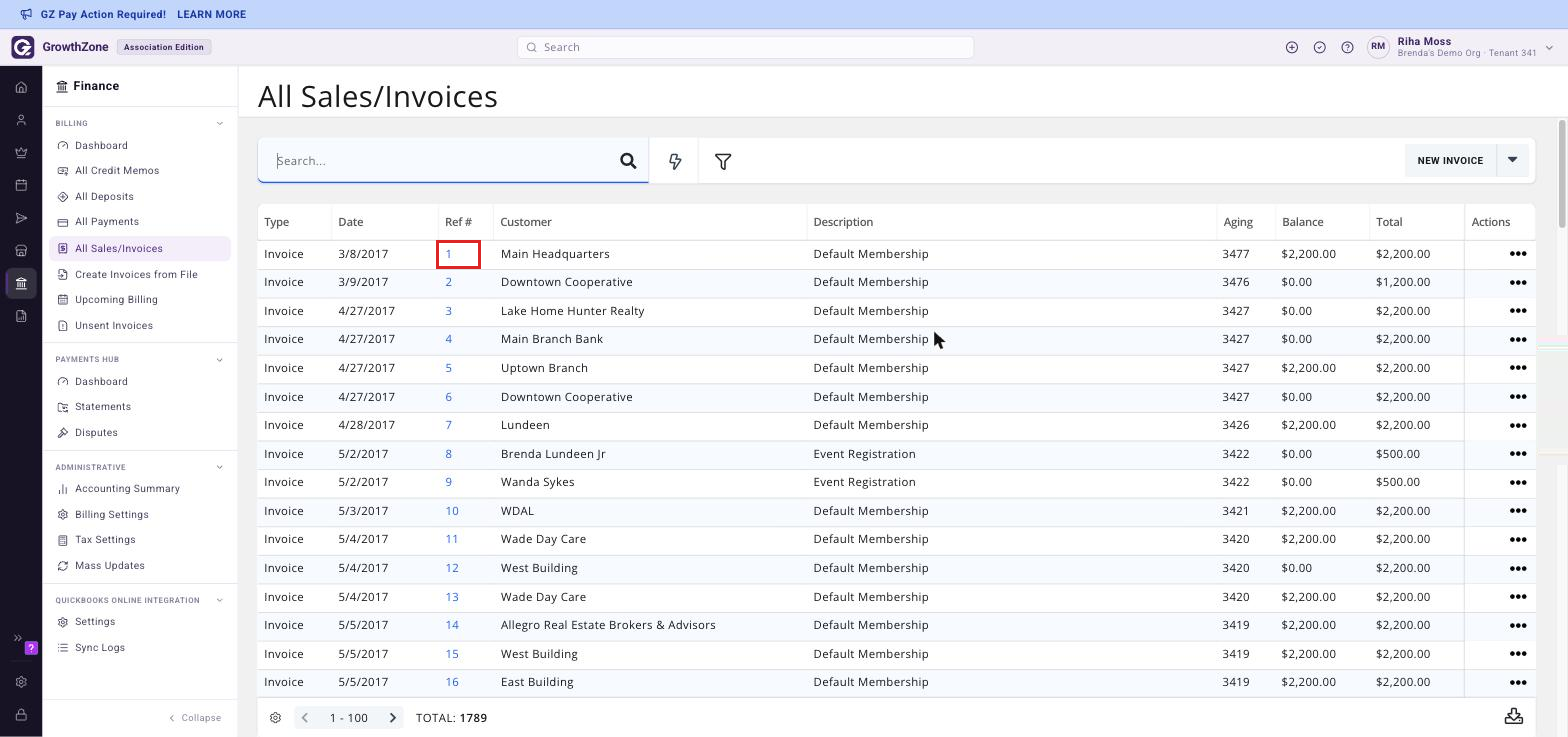Click the lock icon in the left rail
The width and height of the screenshot is (1568, 737).
(x=21, y=715)
